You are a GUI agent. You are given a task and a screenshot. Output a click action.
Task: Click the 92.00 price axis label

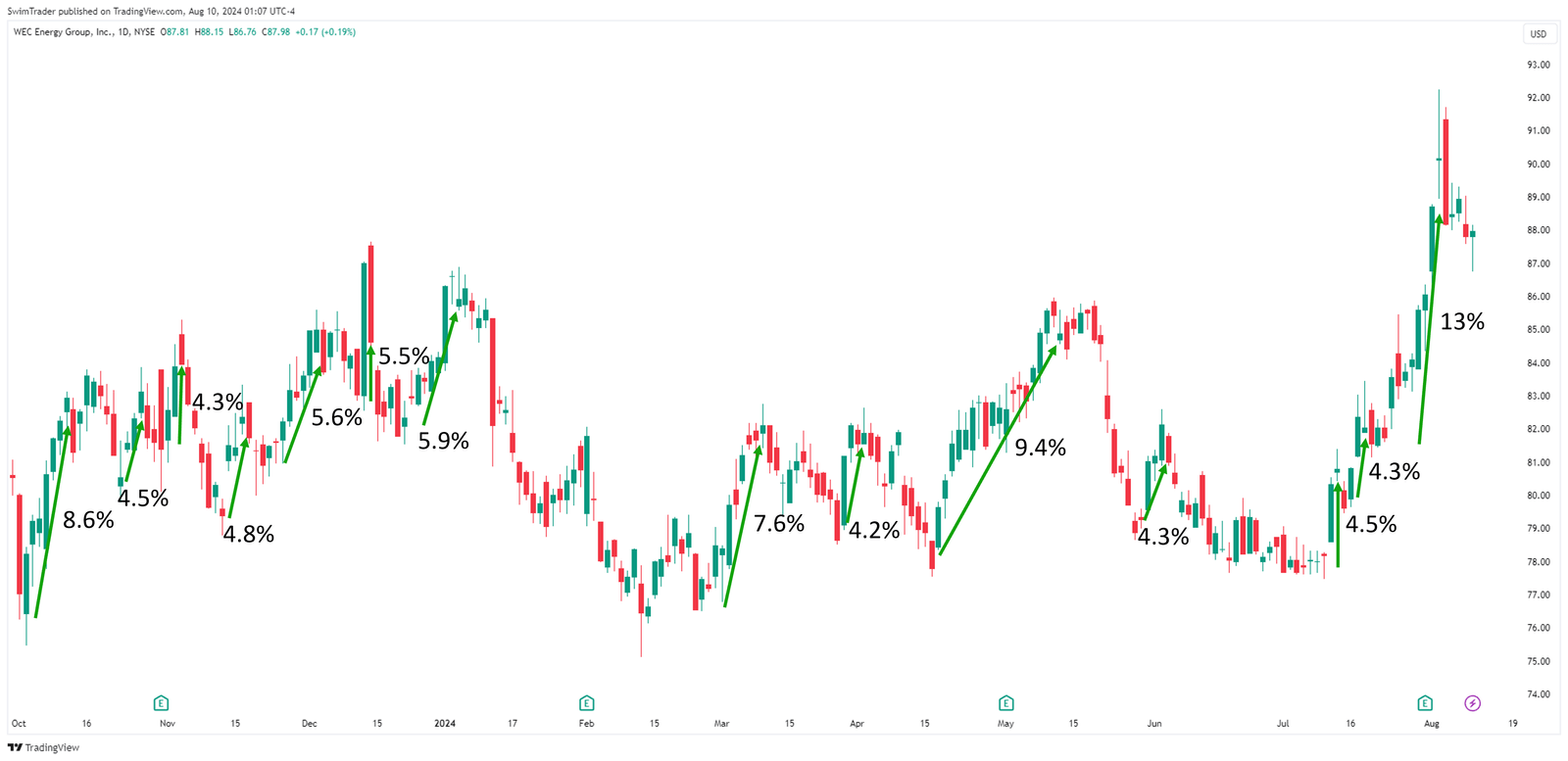[1539, 98]
